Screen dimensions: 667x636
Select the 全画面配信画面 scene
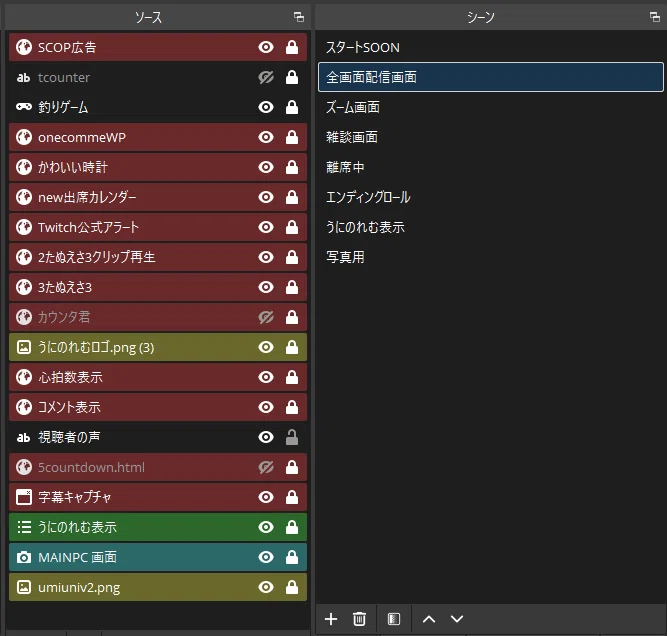click(x=490, y=77)
